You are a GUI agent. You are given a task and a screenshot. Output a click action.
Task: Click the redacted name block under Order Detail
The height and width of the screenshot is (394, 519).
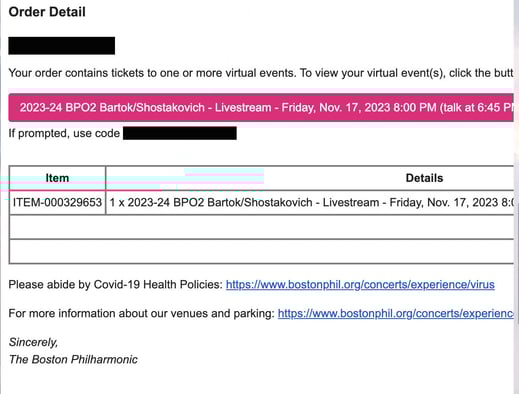(62, 46)
